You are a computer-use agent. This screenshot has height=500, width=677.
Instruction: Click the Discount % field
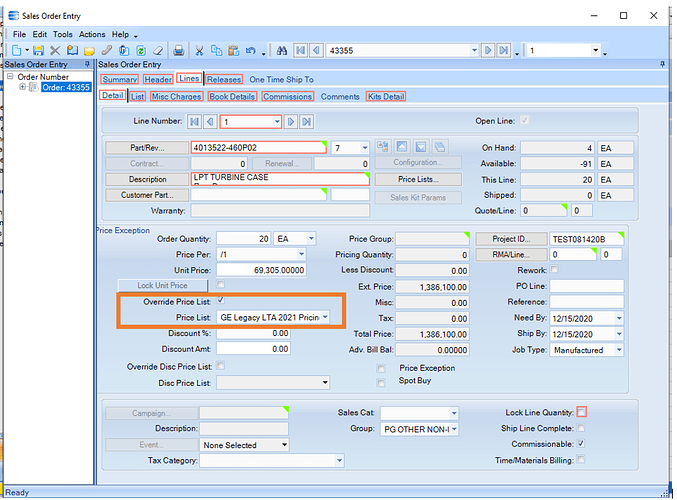tap(253, 333)
